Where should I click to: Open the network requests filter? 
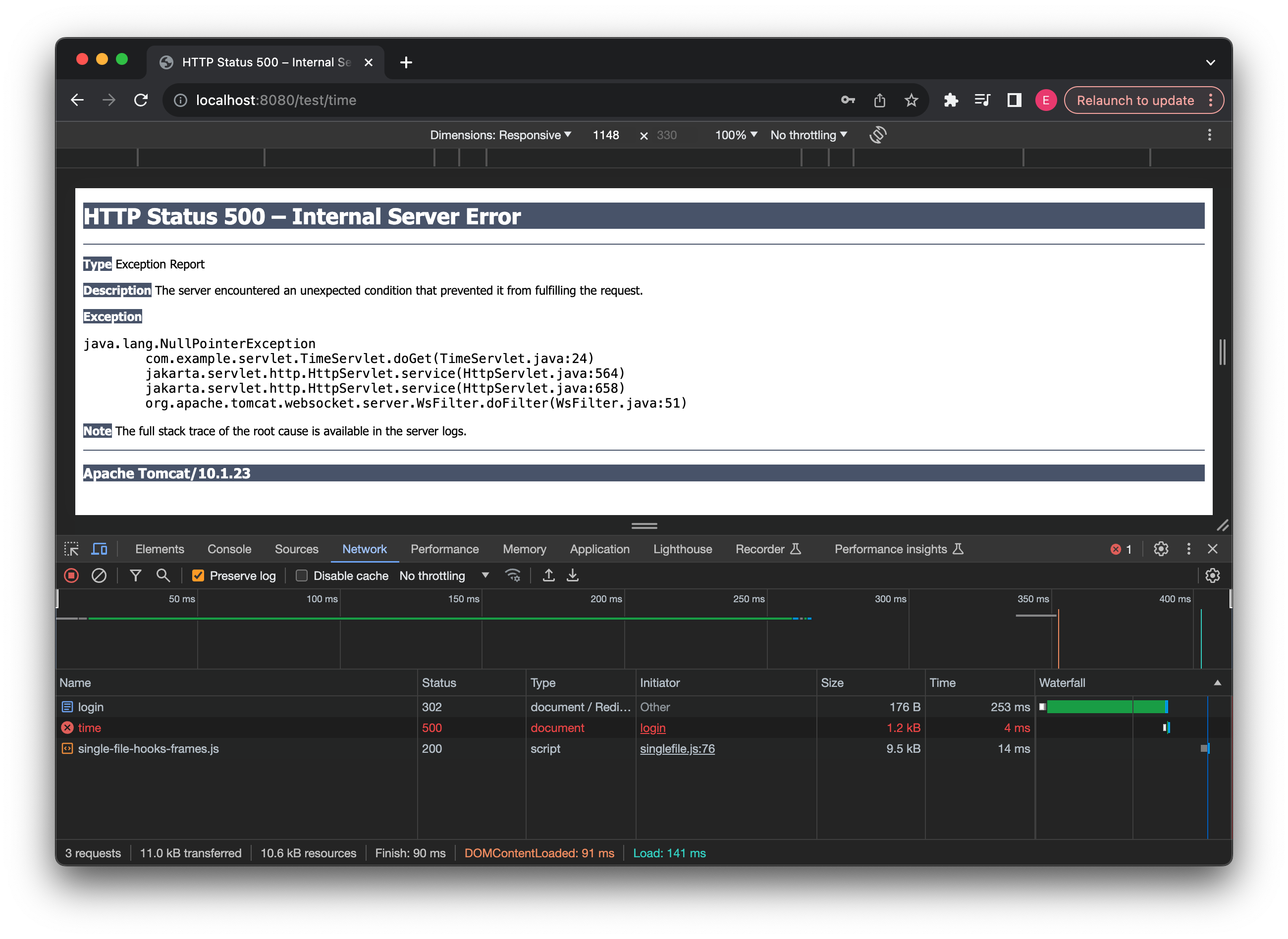pos(135,575)
